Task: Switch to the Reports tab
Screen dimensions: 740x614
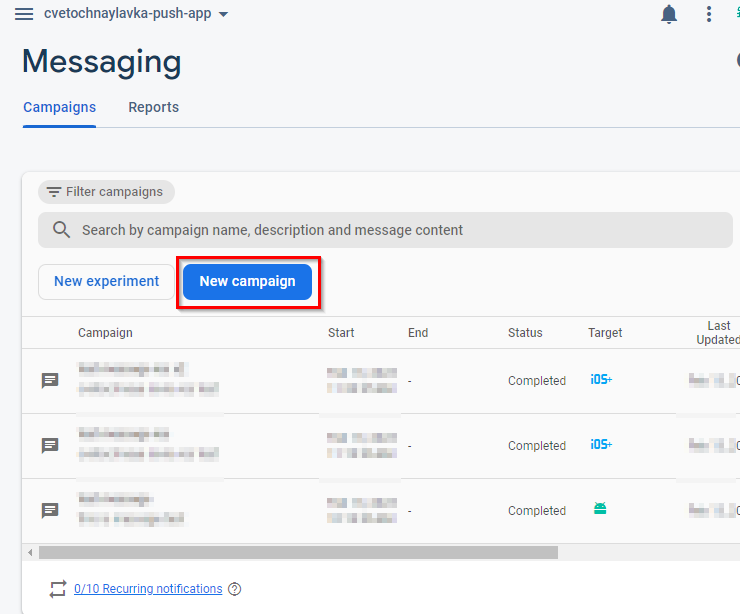Action: pyautogui.click(x=153, y=108)
